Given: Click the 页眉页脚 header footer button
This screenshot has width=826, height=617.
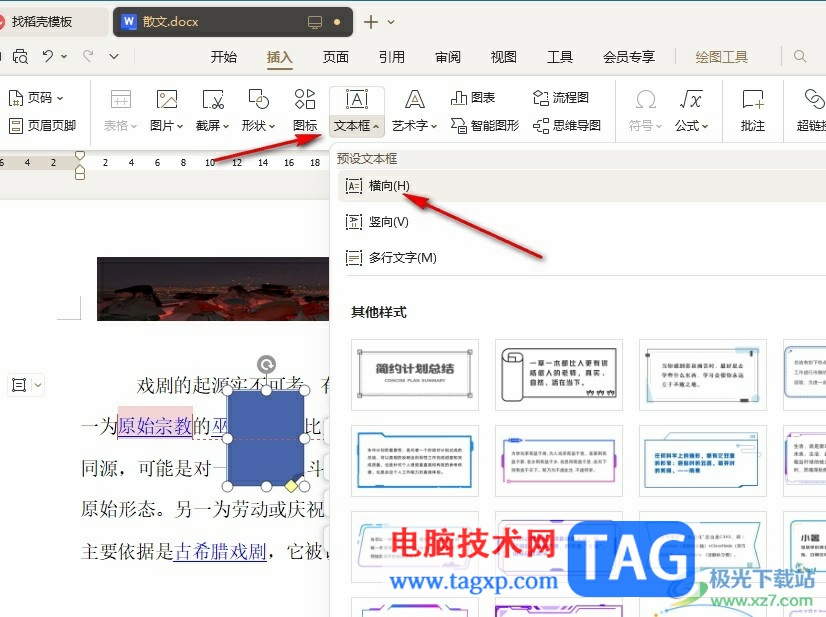Looking at the screenshot, I should [42, 125].
